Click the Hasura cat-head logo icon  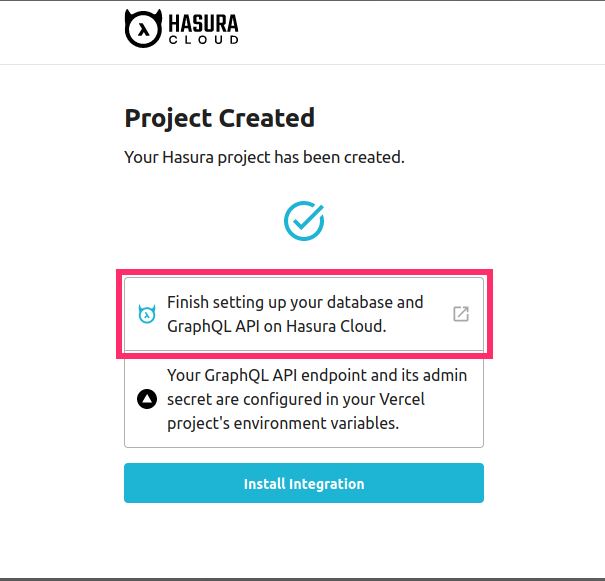point(145,29)
